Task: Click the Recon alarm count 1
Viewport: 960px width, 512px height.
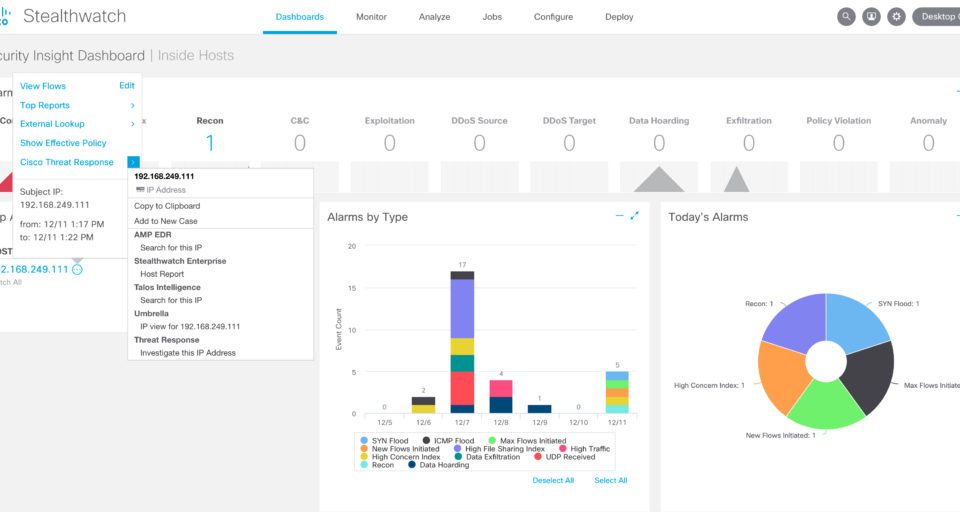Action: 210,143
